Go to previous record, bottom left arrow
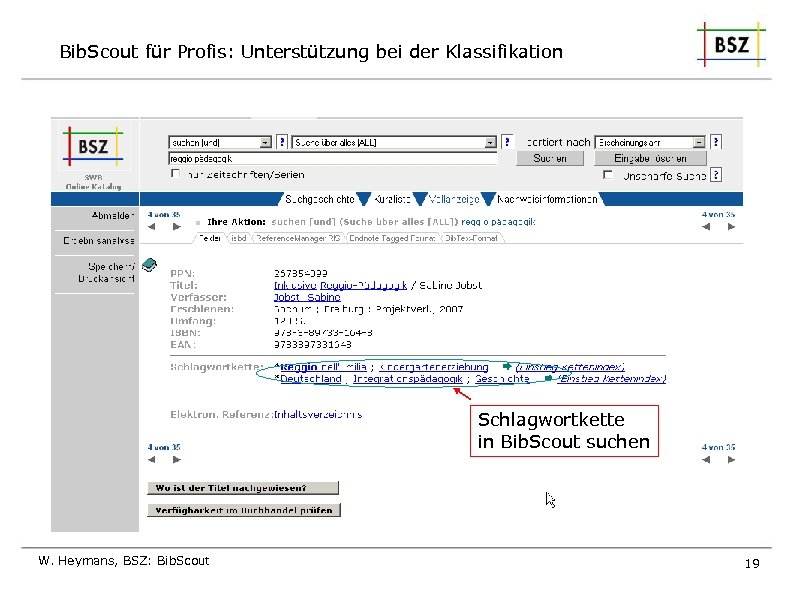794x595 pixels. [x=152, y=460]
